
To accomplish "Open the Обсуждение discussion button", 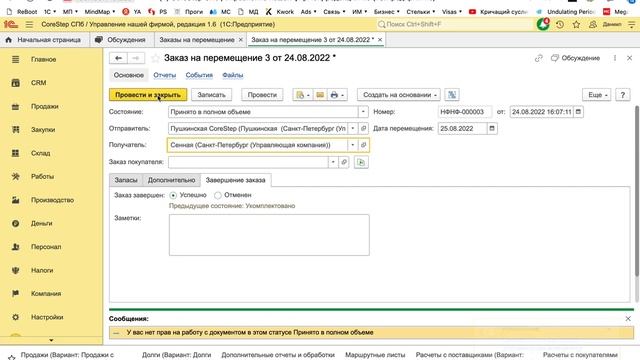I will click(576, 58).
